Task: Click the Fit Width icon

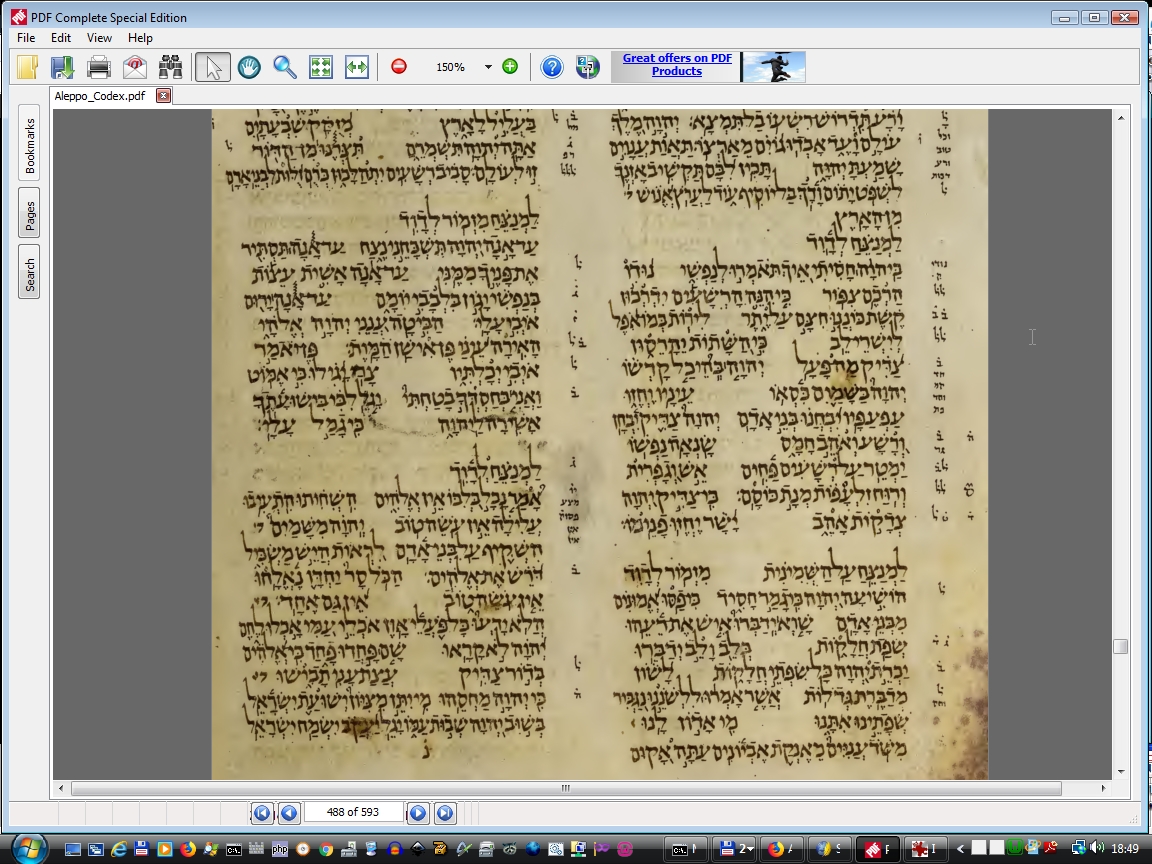Action: [357, 67]
